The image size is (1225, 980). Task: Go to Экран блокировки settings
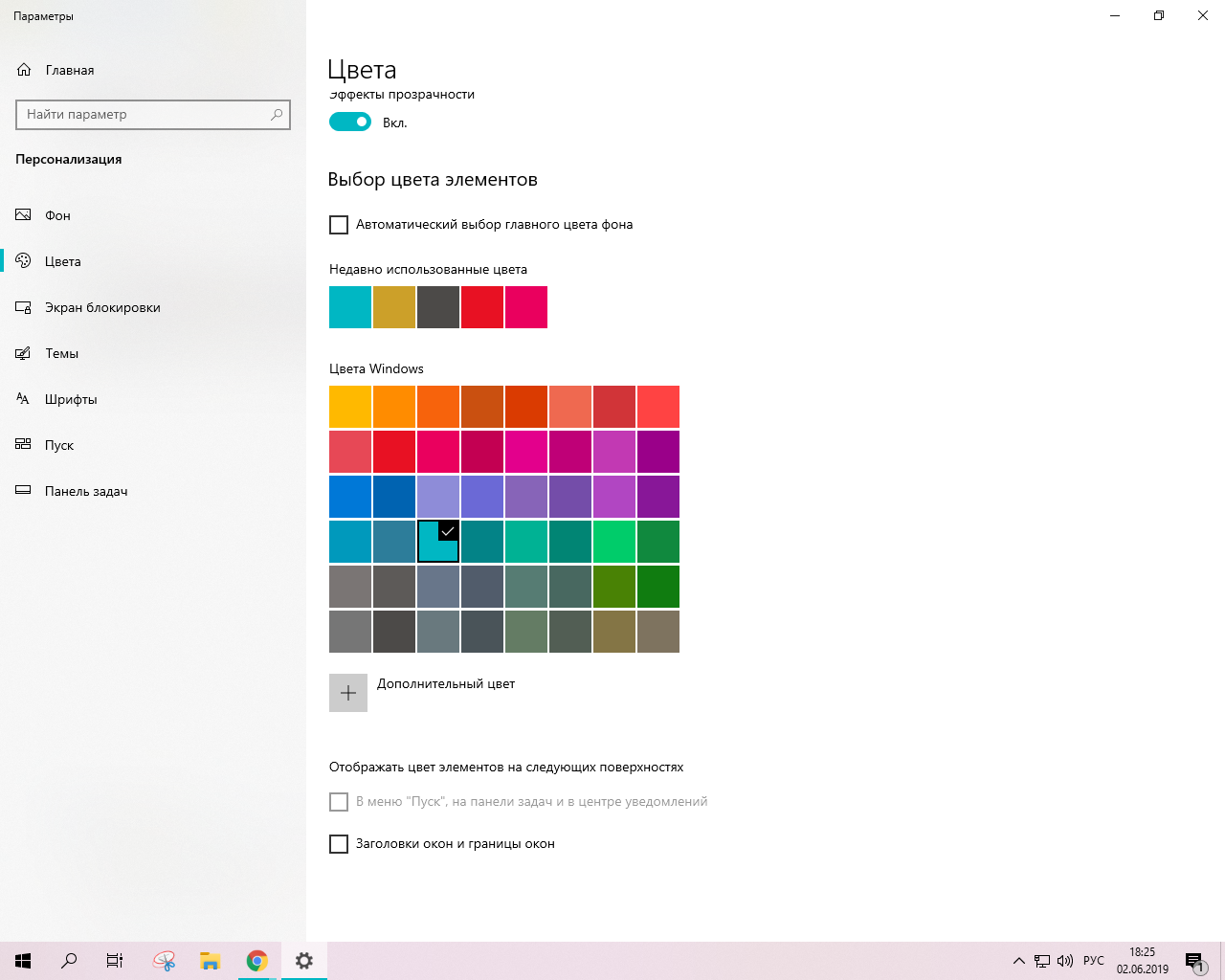(153, 307)
